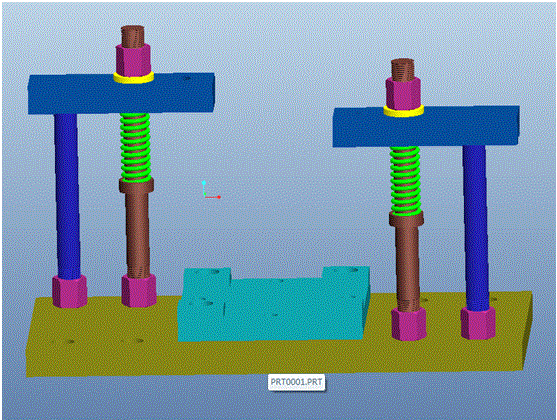Viewport: 557px width, 420px height.
Task: Pick magenta base nut on right brown stud
Action: [x=409, y=324]
